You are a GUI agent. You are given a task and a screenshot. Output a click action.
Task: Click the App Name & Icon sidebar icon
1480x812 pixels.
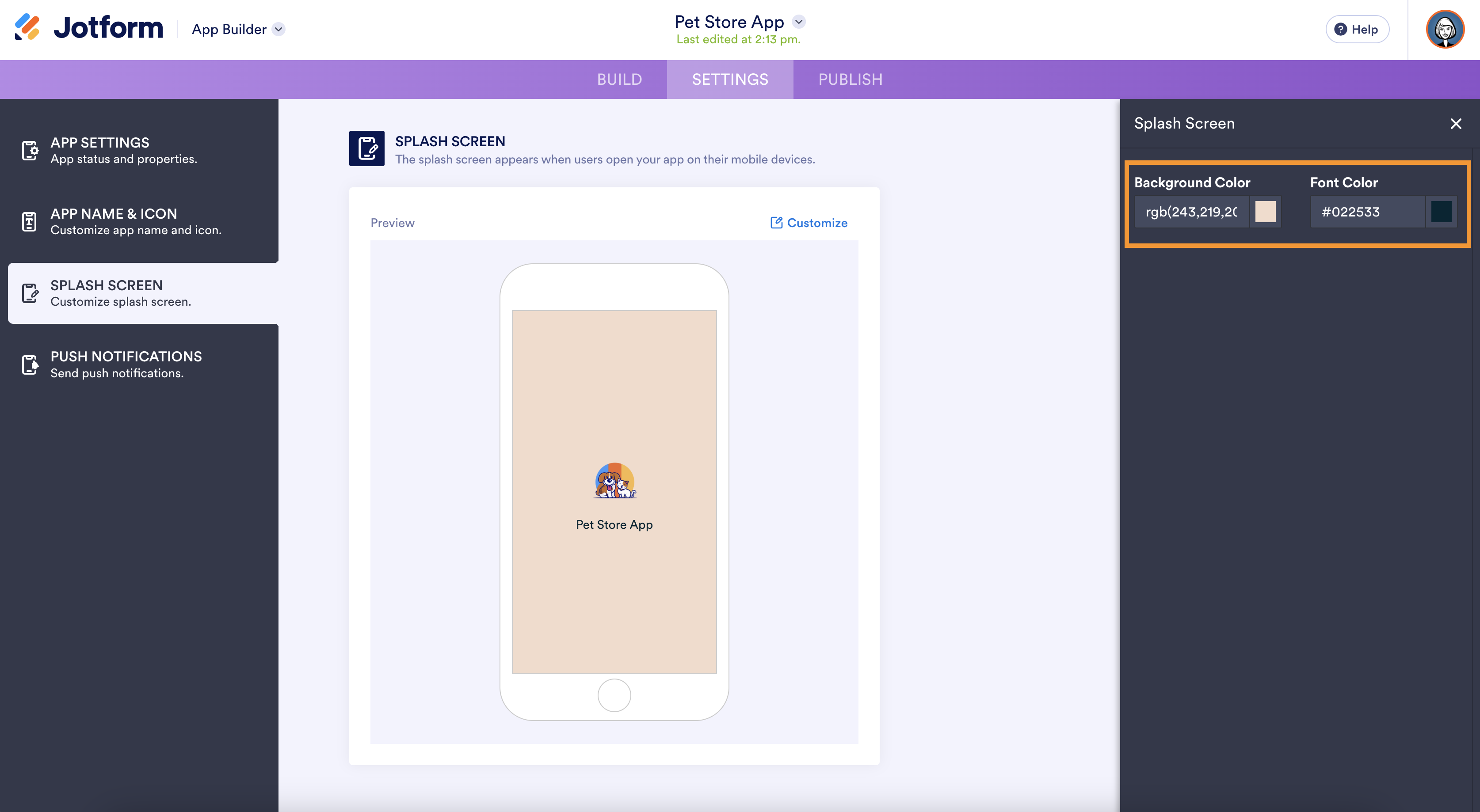coord(29,222)
